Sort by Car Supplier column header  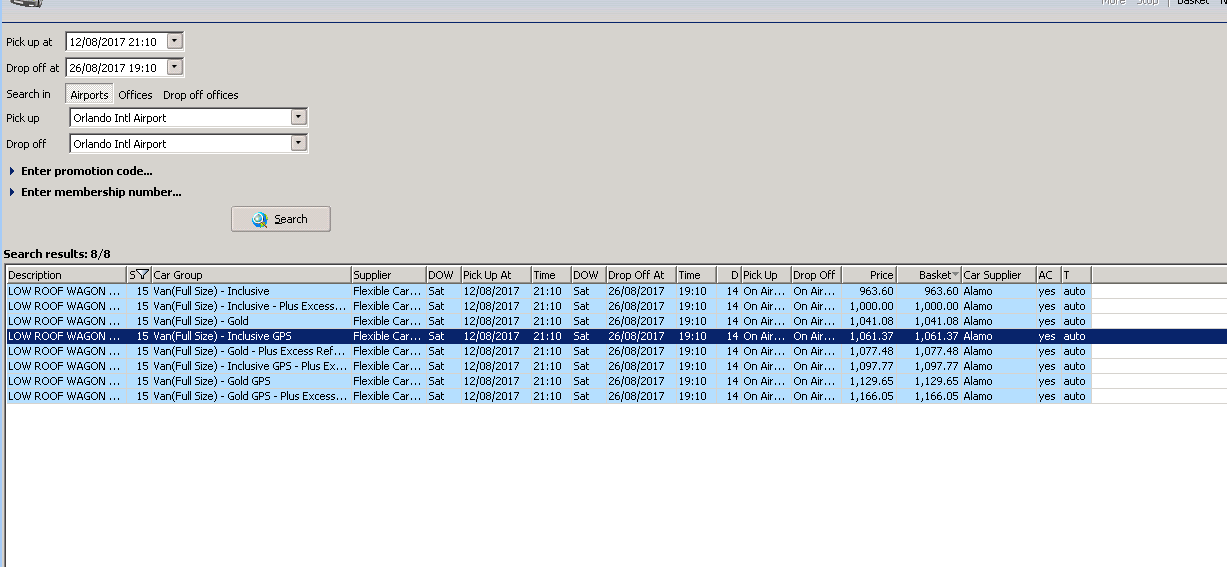click(x=999, y=275)
